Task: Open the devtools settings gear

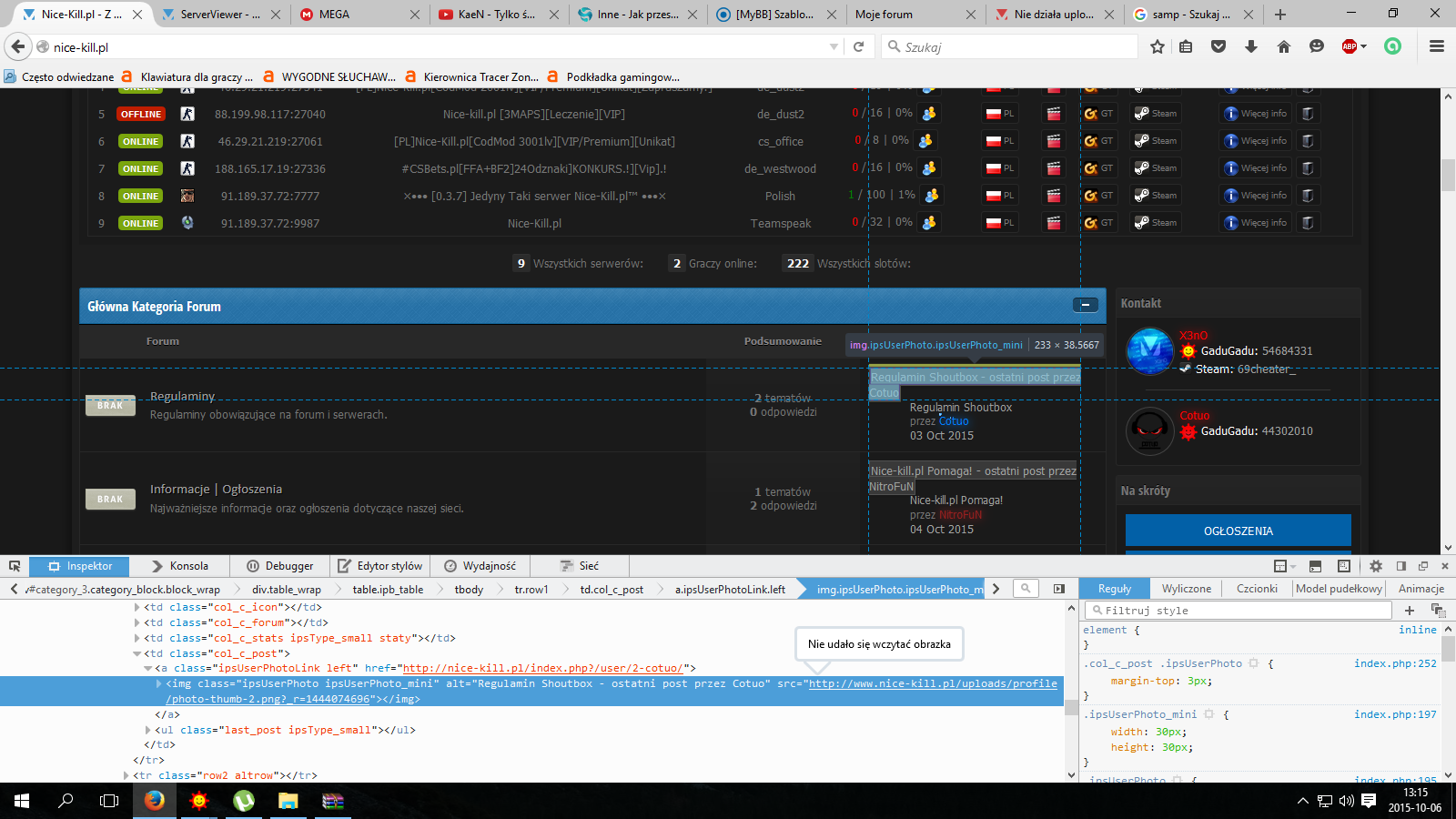Action: [x=1376, y=566]
